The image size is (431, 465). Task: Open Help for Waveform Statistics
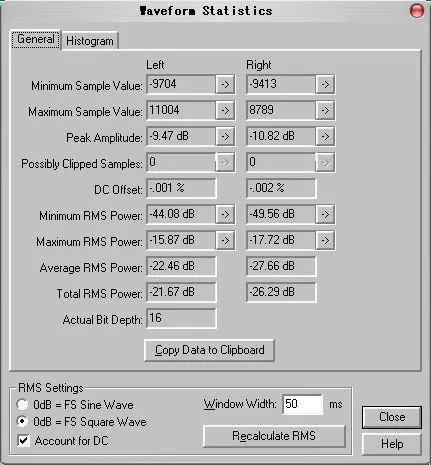click(x=392, y=444)
